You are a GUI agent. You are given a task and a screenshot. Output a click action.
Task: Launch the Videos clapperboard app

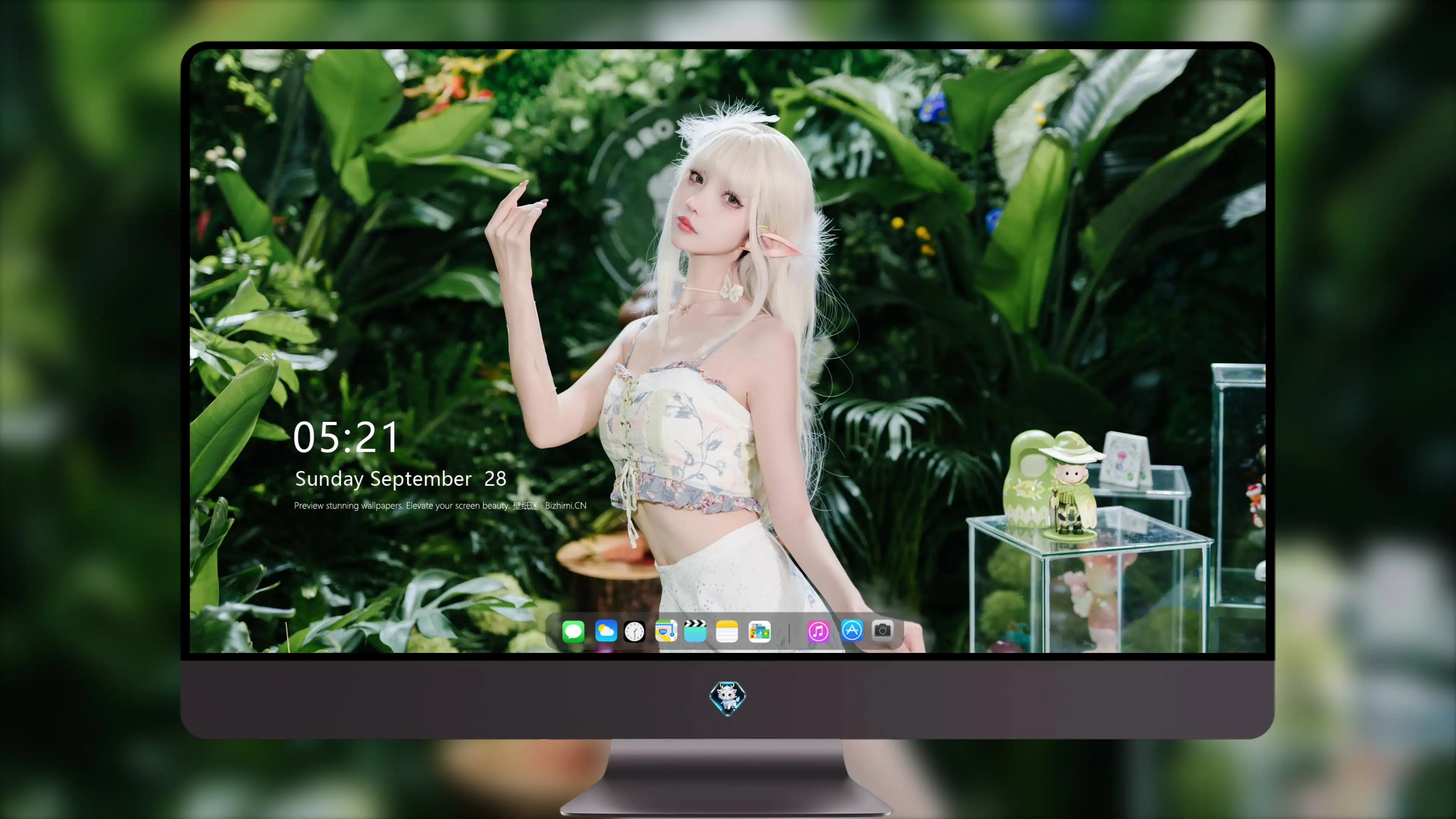pos(695,631)
